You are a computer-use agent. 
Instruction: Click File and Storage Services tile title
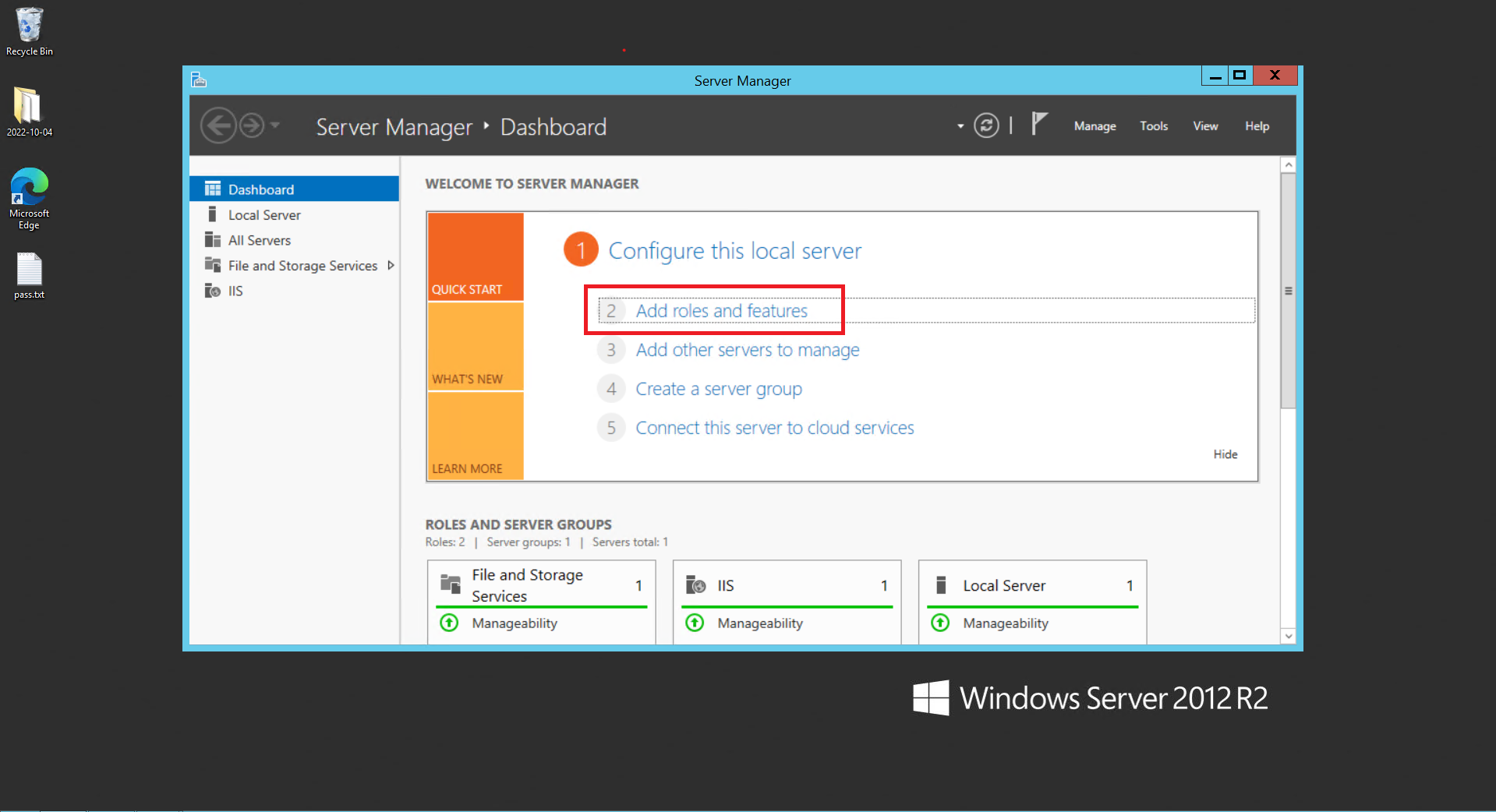[527, 585]
